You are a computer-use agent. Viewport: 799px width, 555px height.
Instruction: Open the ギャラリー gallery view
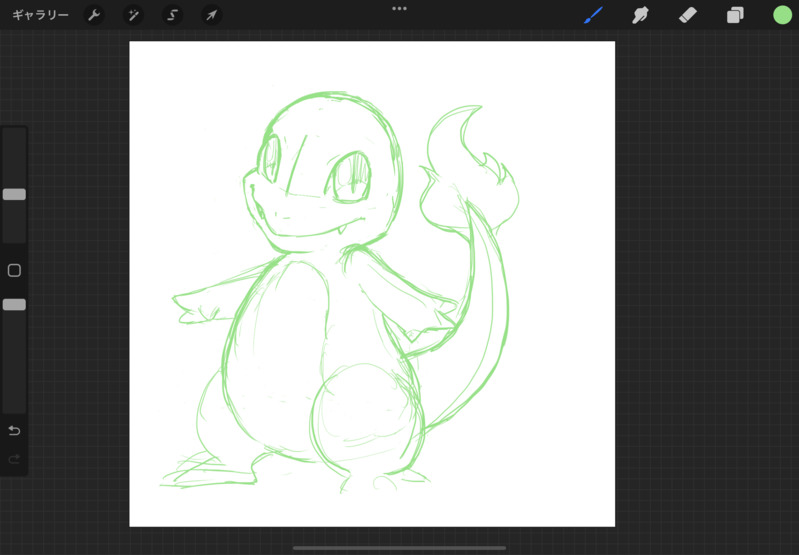tap(40, 15)
